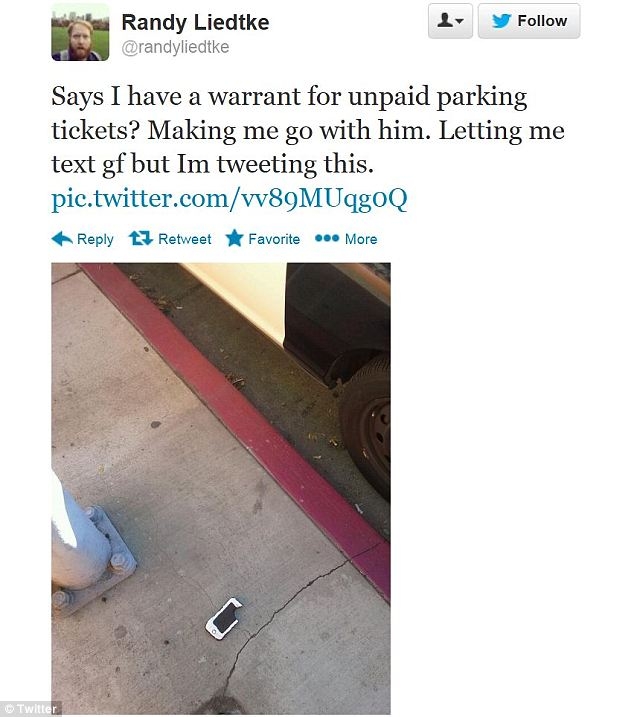Click the three-dot more icon
This screenshot has width=634, height=717.
click(327, 238)
